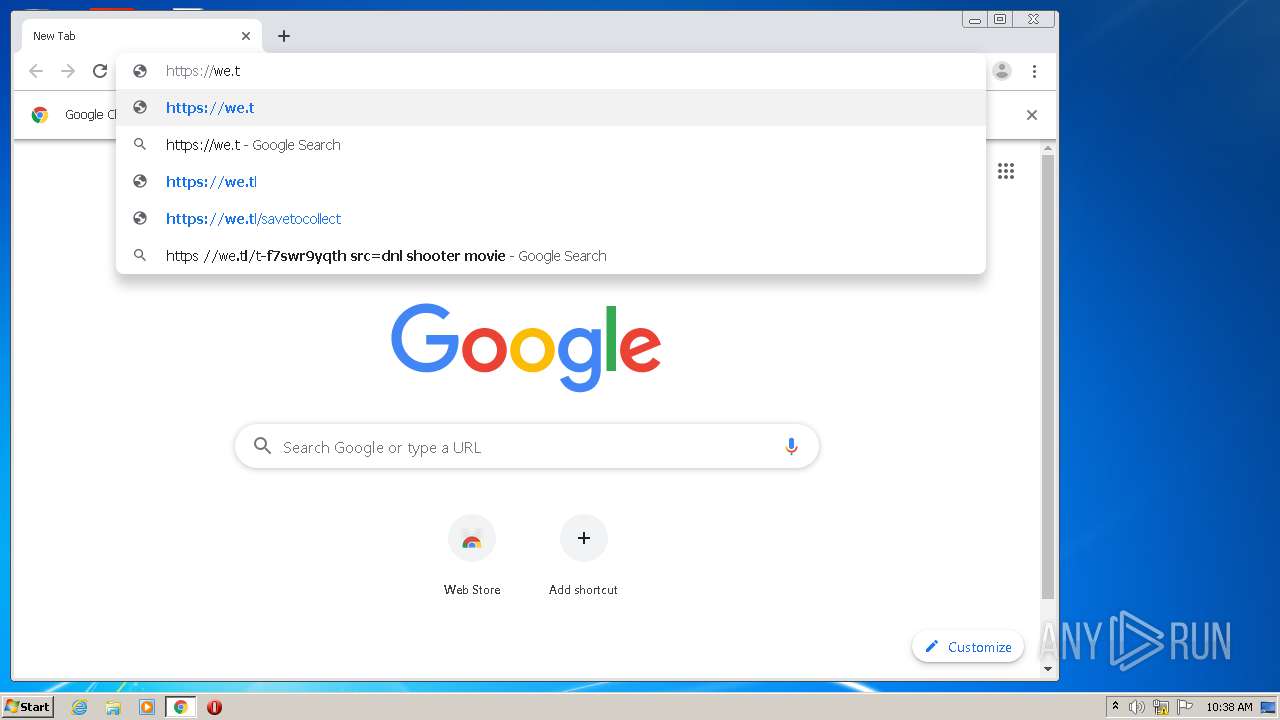Image resolution: width=1280 pixels, height=720 pixels.
Task: Click the Google logo
Action: click(526, 347)
